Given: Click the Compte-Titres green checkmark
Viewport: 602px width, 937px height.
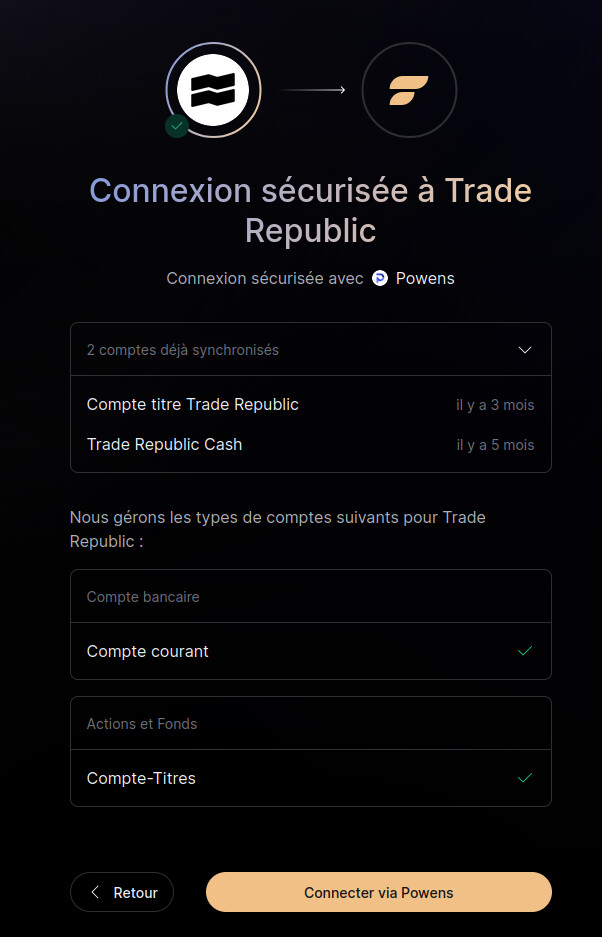Looking at the screenshot, I should click(525, 778).
